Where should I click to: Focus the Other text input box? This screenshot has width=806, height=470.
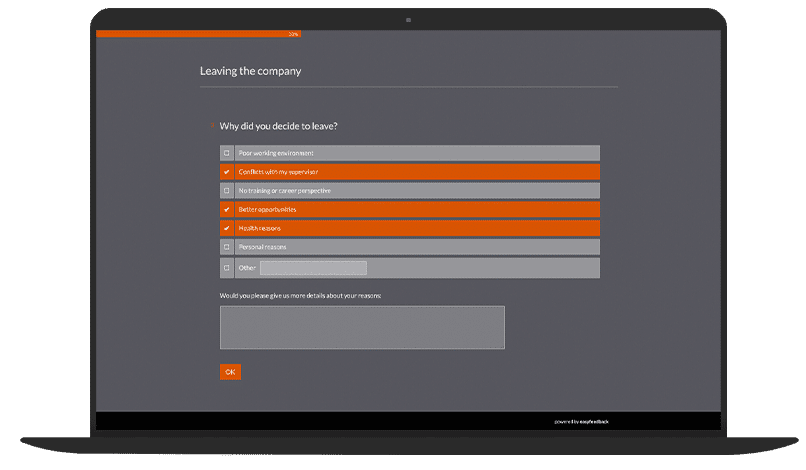(314, 268)
